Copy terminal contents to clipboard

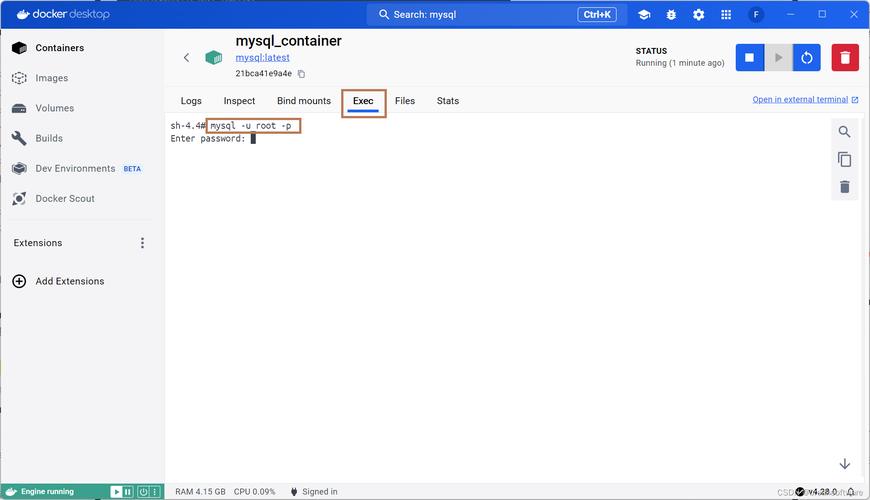coord(844,159)
